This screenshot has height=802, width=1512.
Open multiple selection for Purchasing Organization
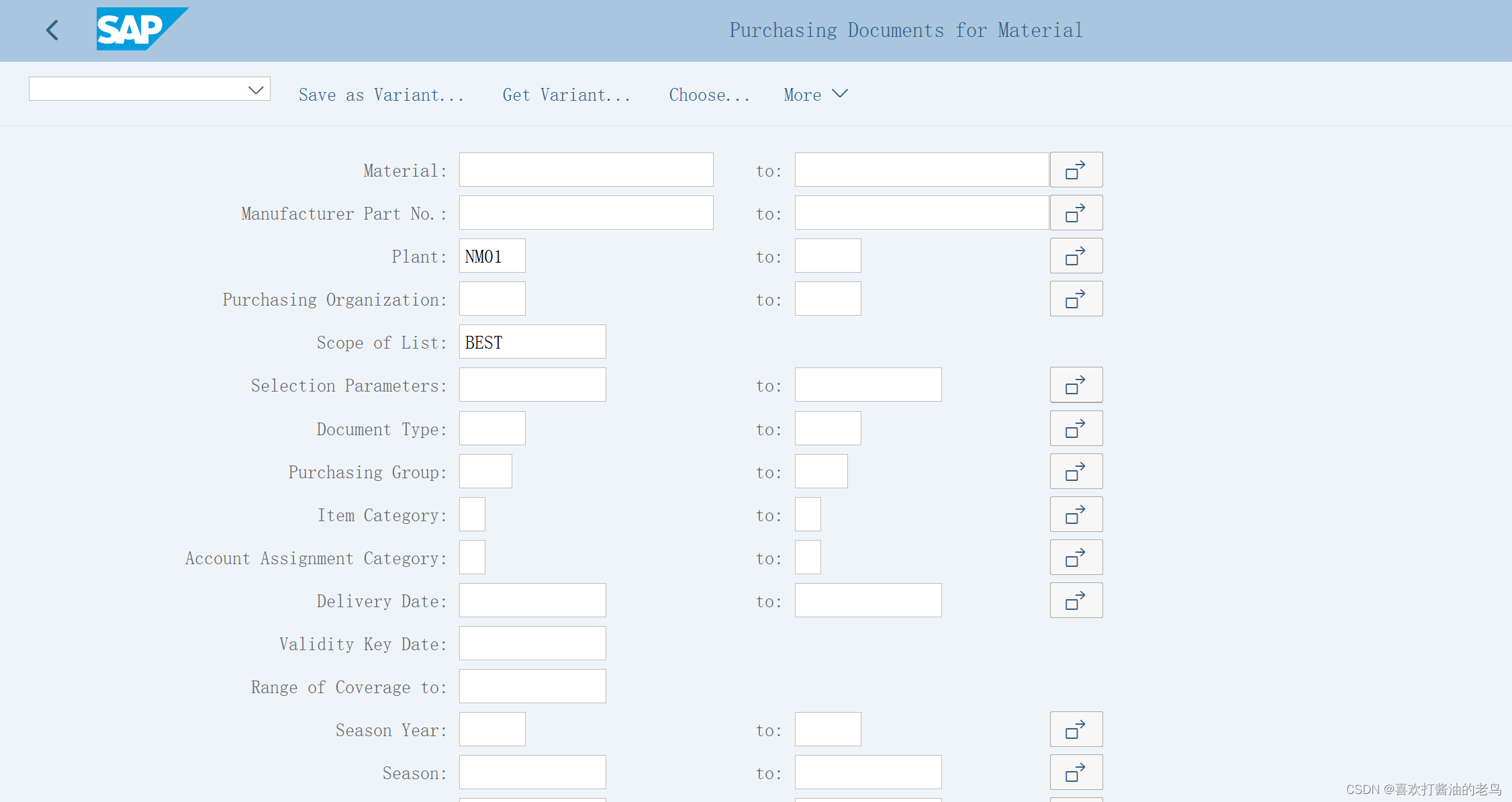[1076, 298]
